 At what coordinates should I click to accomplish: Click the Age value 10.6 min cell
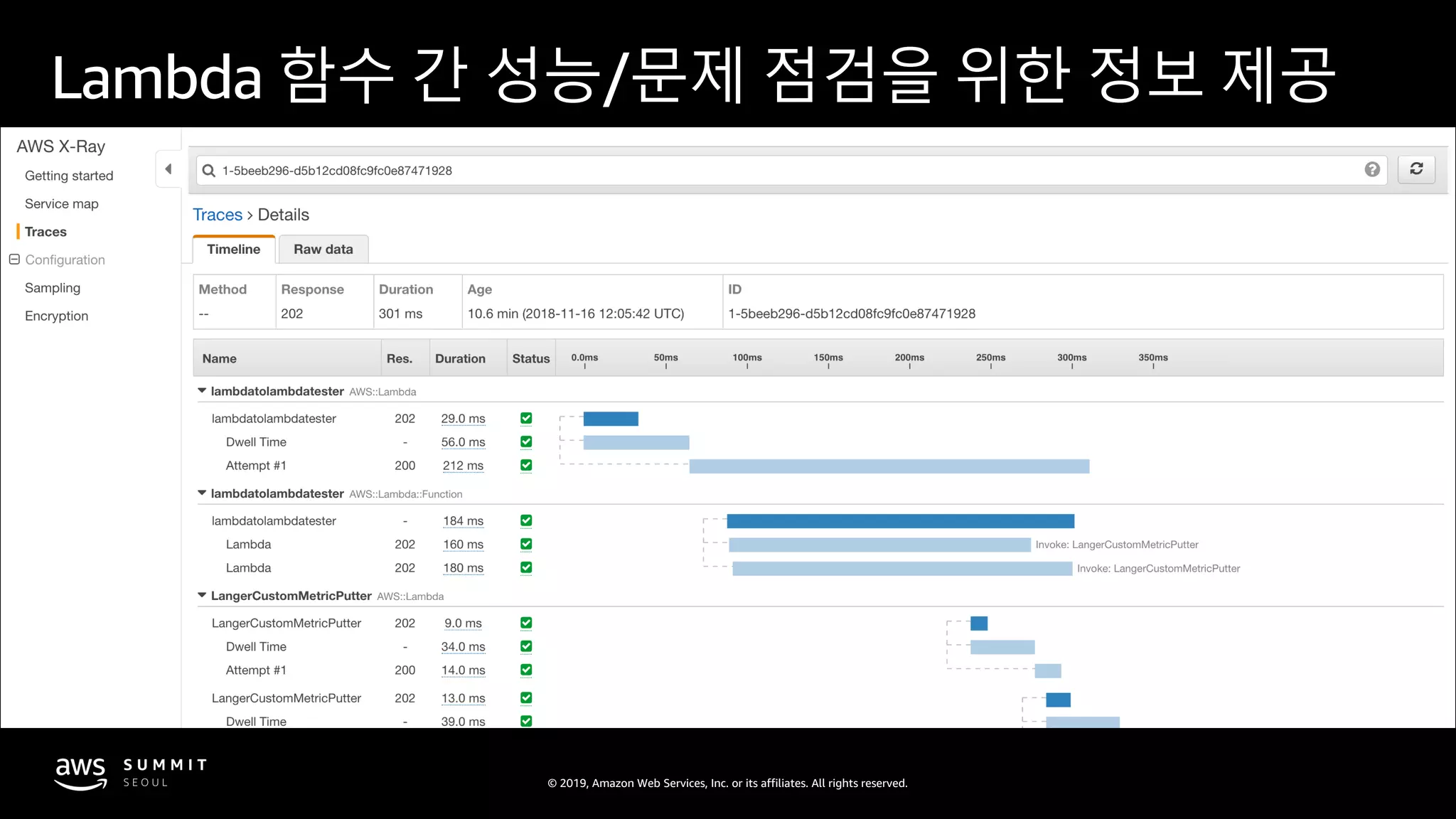click(x=576, y=314)
